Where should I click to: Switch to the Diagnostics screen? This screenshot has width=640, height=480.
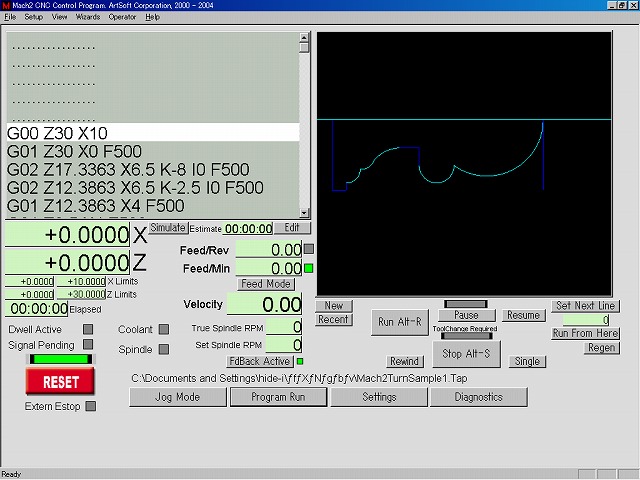coord(479,397)
